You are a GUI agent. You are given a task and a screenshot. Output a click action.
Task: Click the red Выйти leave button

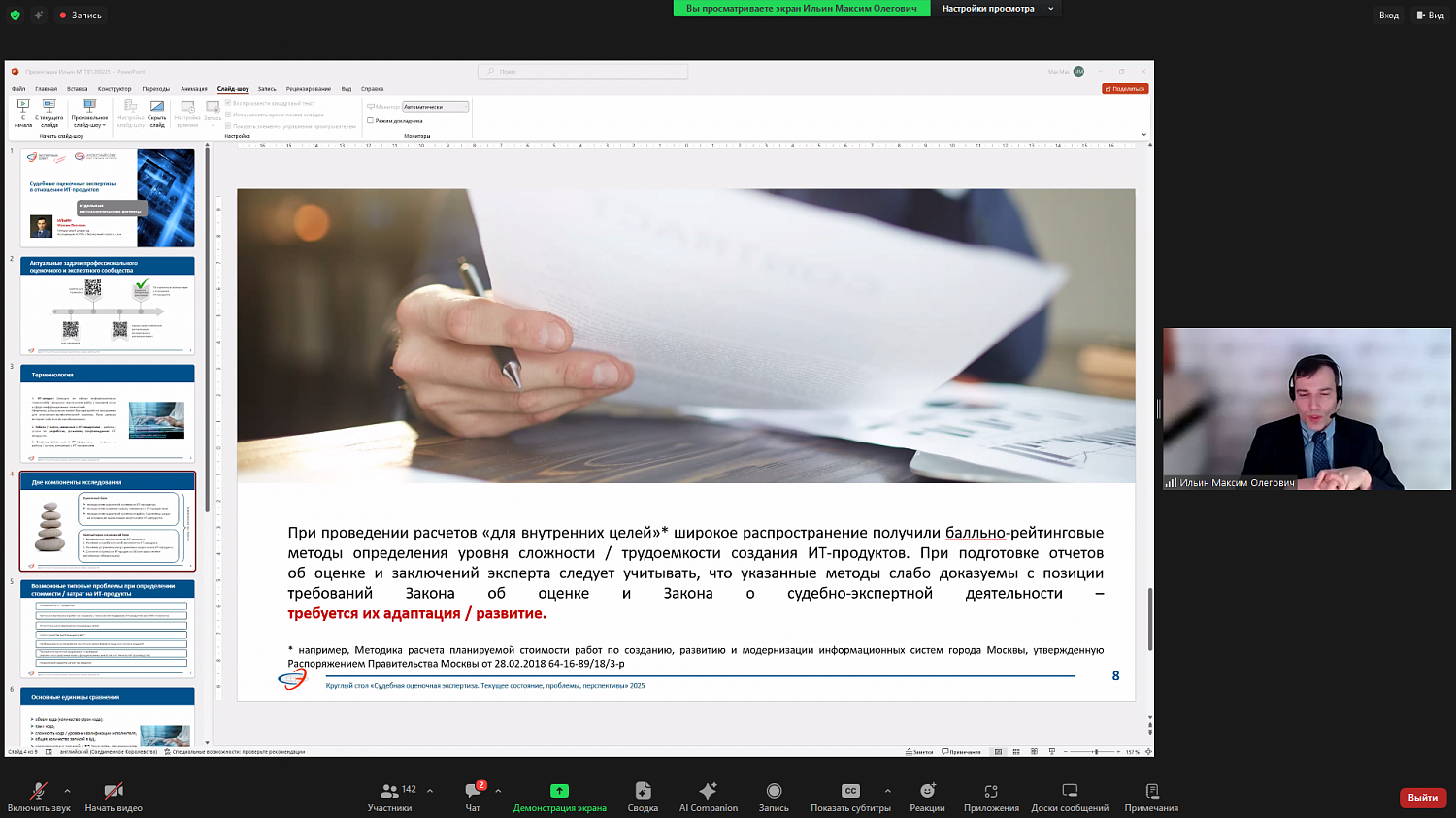[x=1422, y=797]
